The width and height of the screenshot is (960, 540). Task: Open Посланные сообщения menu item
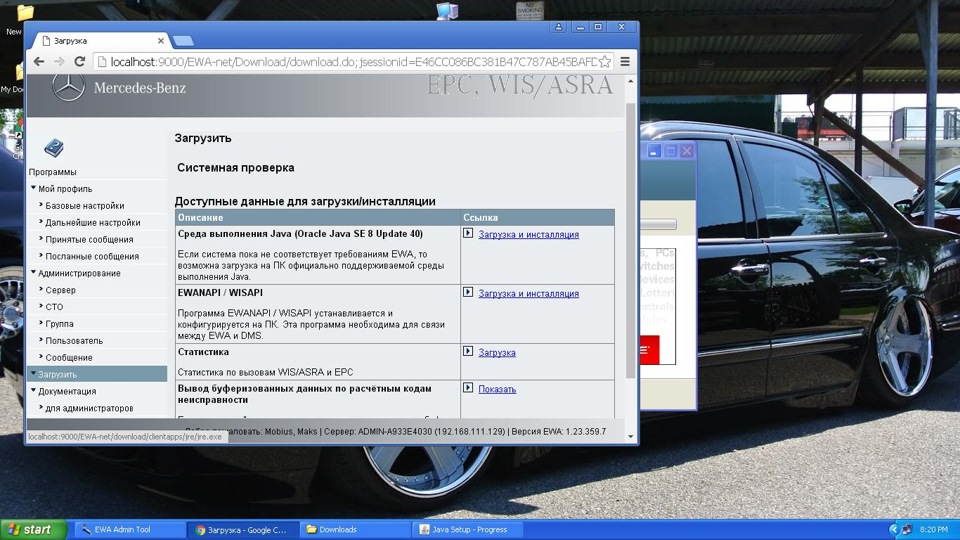pyautogui.click(x=92, y=257)
